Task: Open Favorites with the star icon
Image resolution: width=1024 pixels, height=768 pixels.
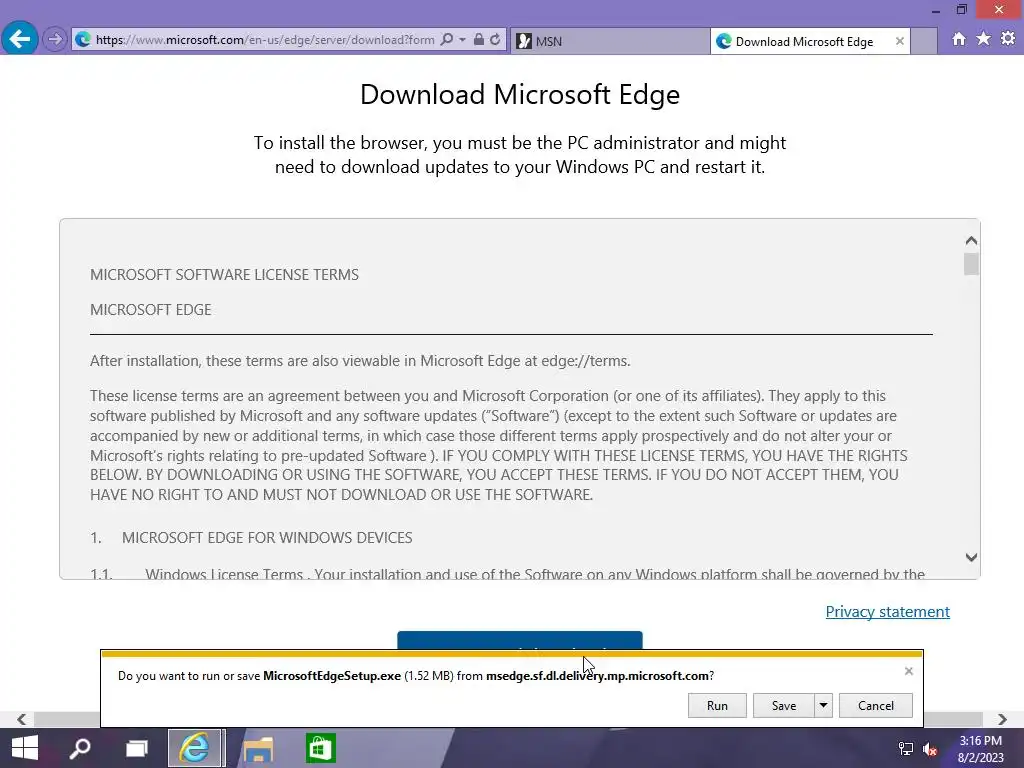Action: point(984,39)
